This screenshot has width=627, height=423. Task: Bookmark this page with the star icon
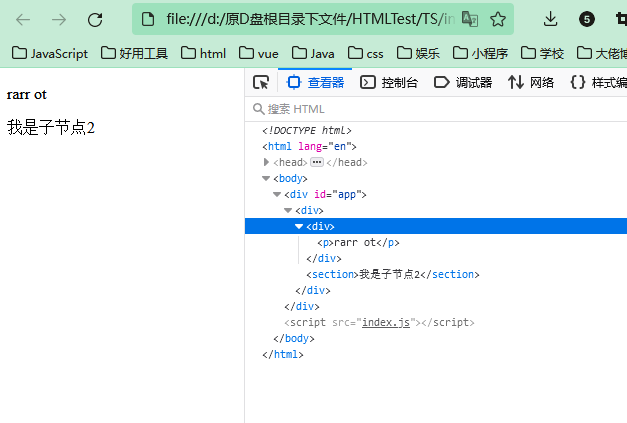pyautogui.click(x=498, y=19)
